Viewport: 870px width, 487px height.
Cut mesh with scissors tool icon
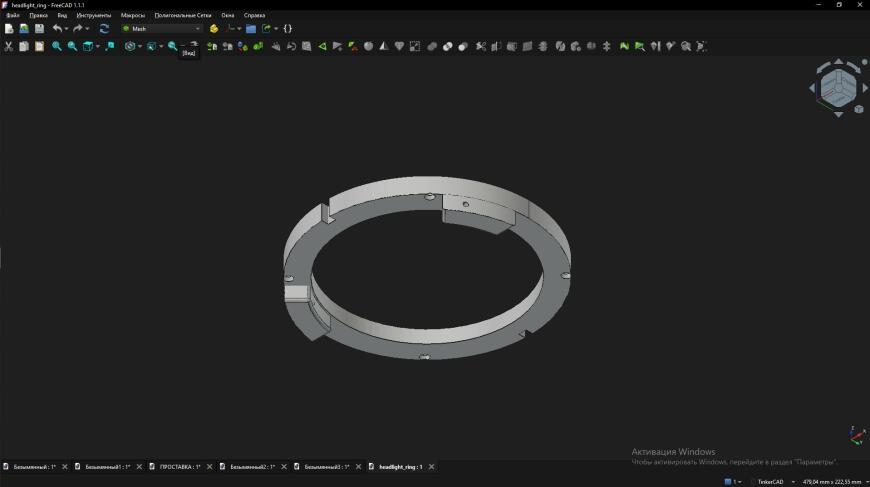tap(481, 46)
